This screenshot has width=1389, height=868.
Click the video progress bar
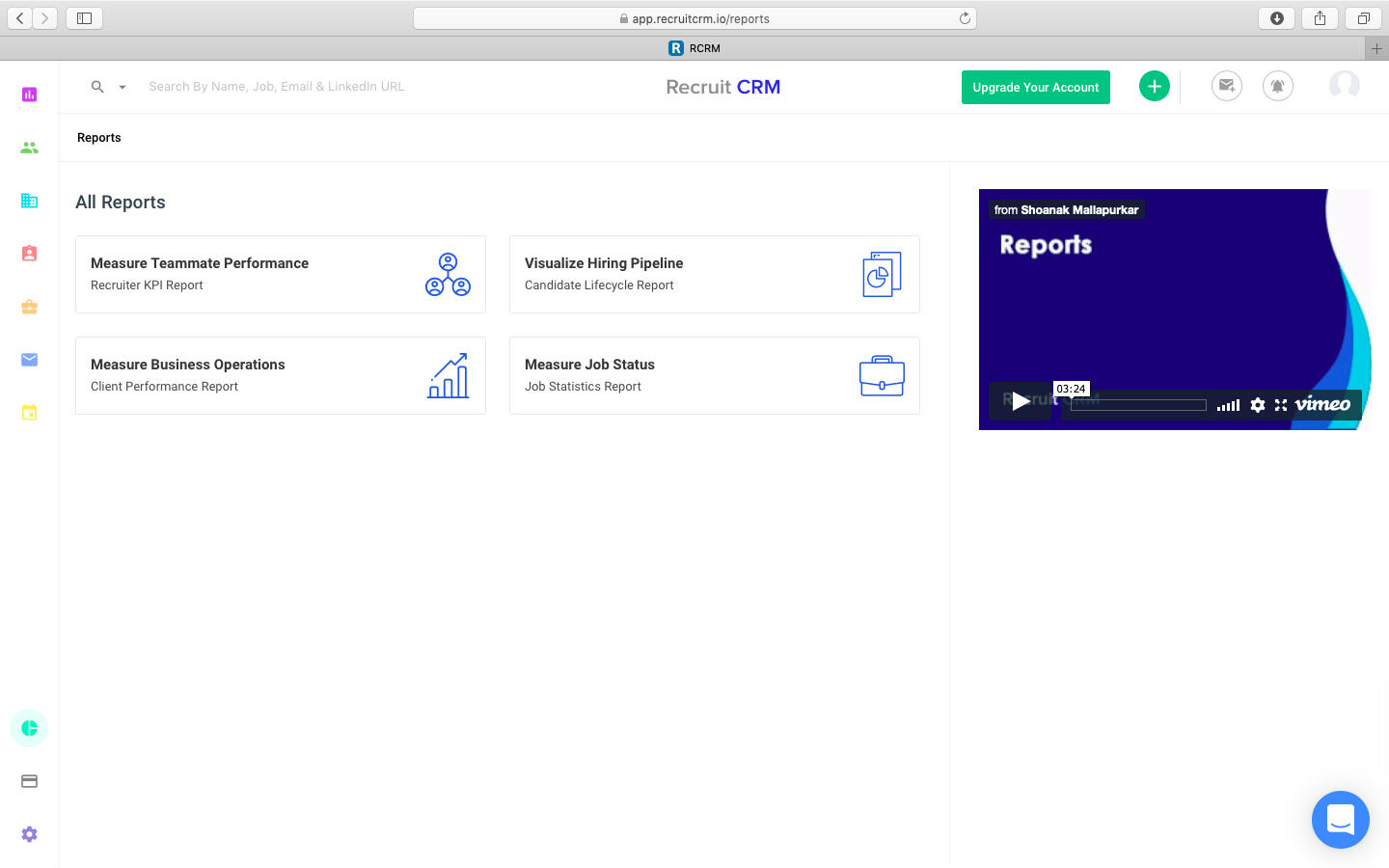point(1138,405)
